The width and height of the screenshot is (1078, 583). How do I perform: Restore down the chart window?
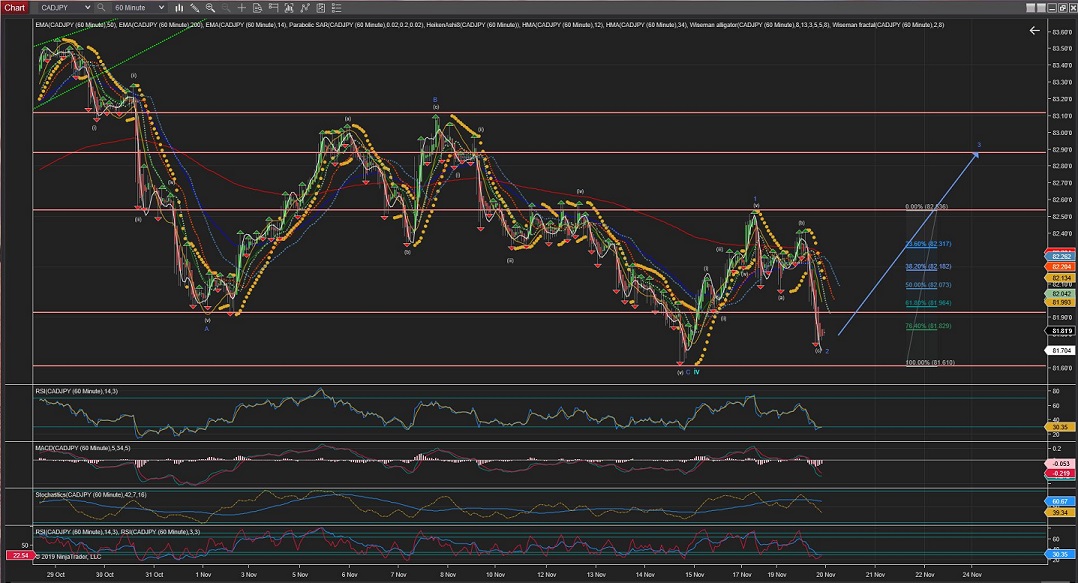pyautogui.click(x=1062, y=8)
